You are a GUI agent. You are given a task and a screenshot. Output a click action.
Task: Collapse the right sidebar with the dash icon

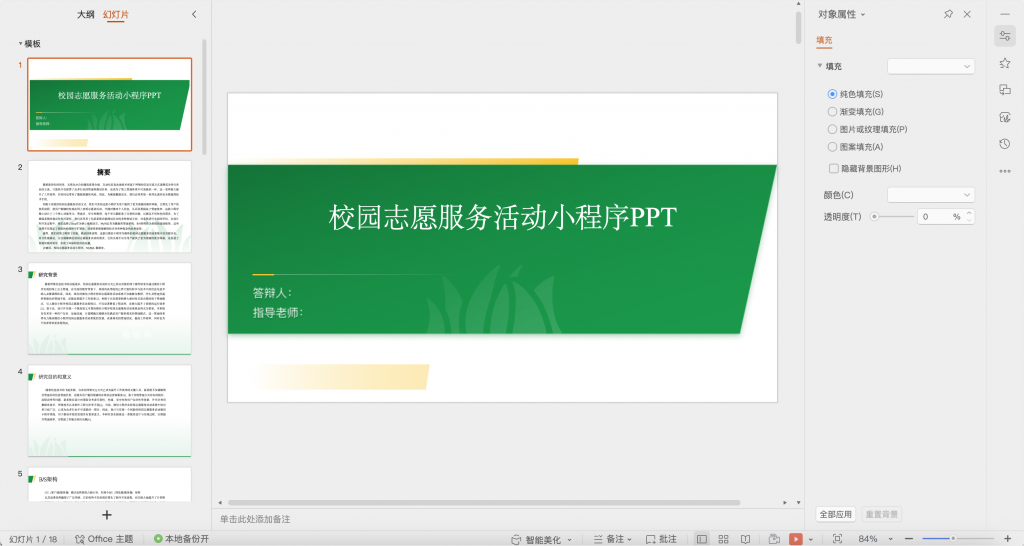[1004, 14]
